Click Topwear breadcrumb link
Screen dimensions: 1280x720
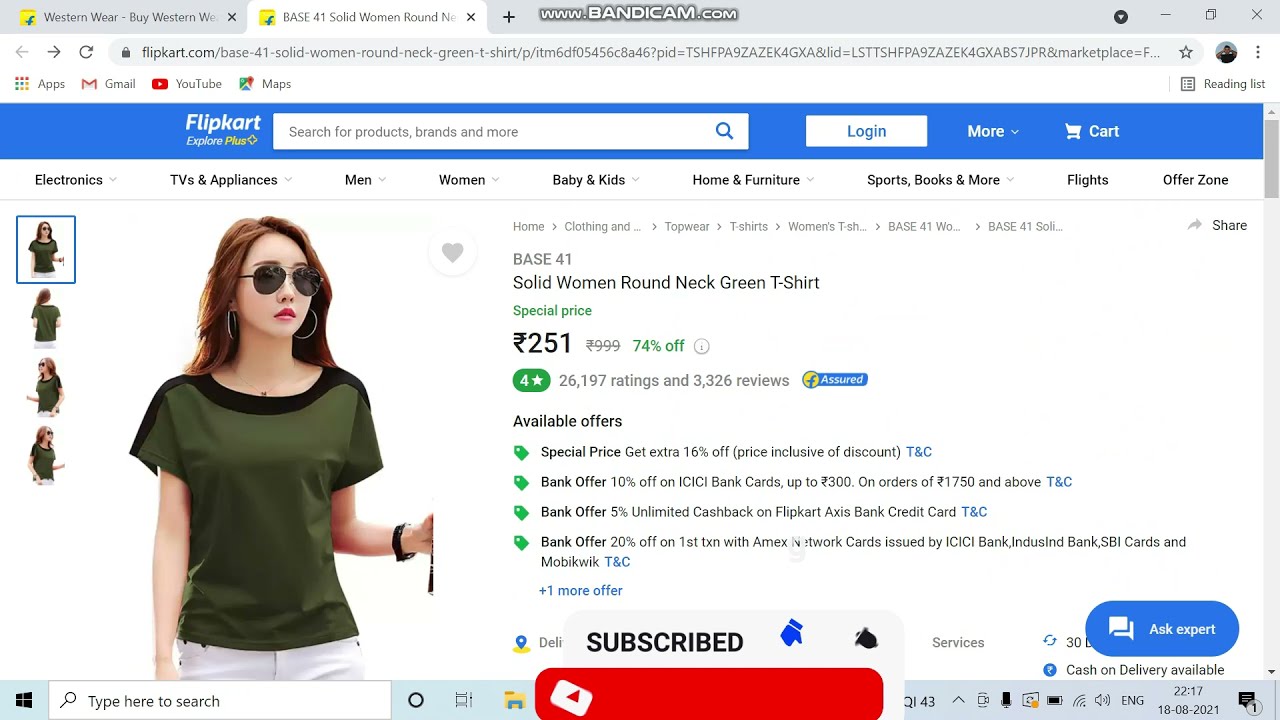pos(687,227)
